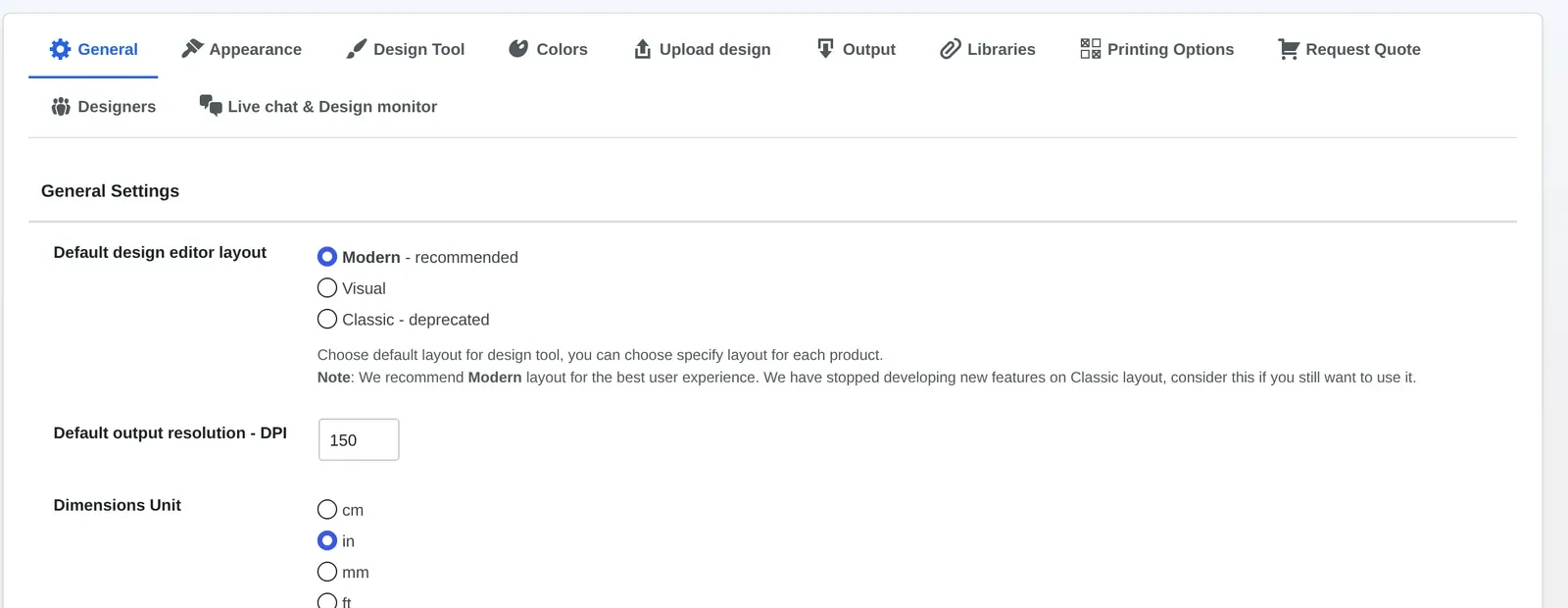Choose cm as dimensions unit

coord(327,510)
